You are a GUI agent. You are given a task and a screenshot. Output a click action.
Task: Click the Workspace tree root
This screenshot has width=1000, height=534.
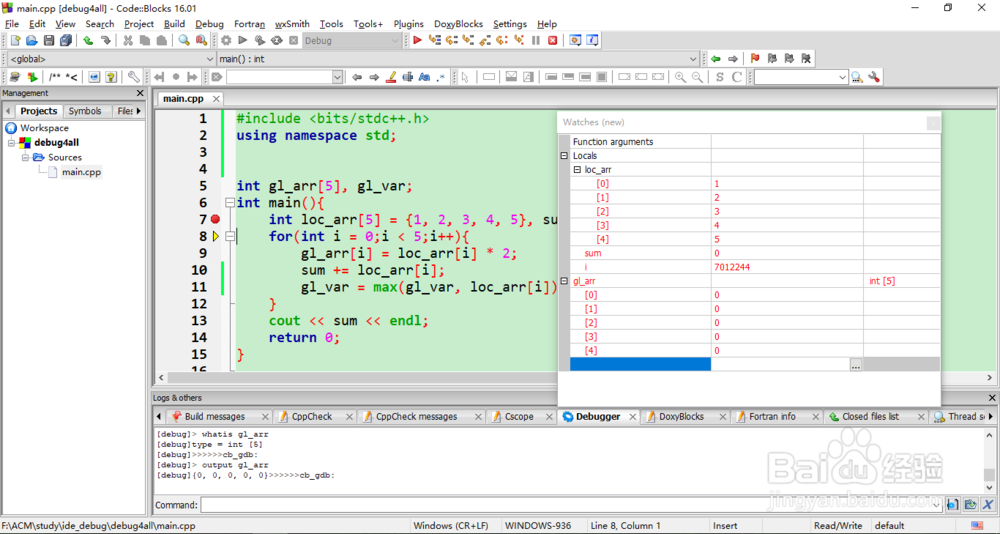click(44, 128)
